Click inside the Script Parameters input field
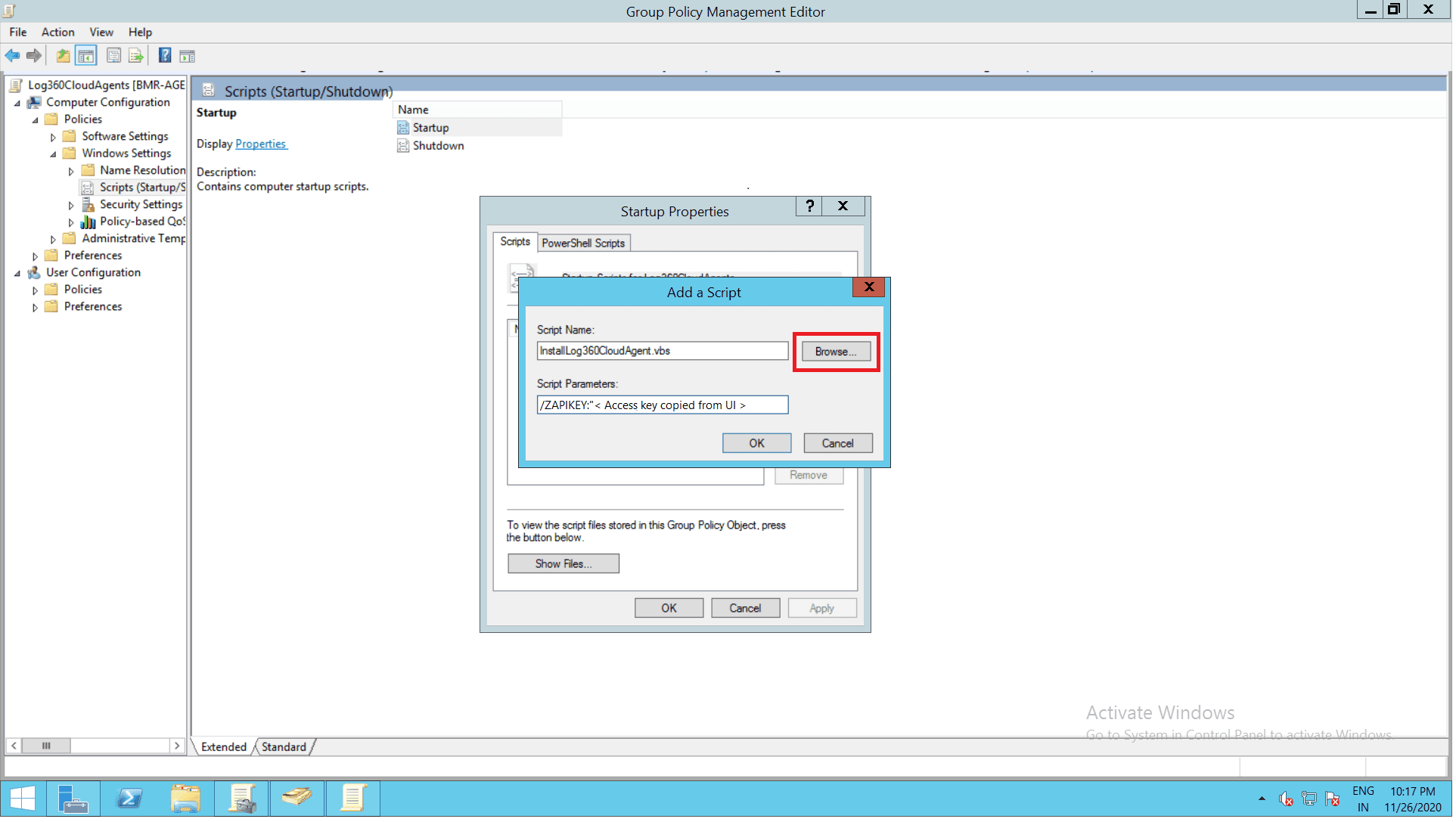This screenshot has width=1456, height=822. pos(662,405)
